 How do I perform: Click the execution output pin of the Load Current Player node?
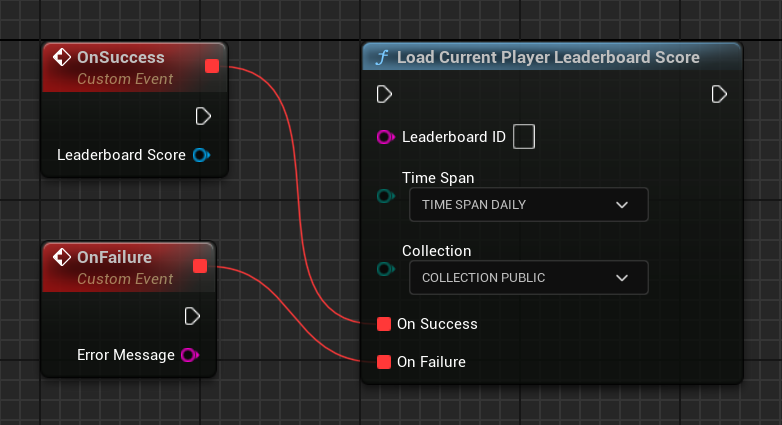tap(719, 94)
